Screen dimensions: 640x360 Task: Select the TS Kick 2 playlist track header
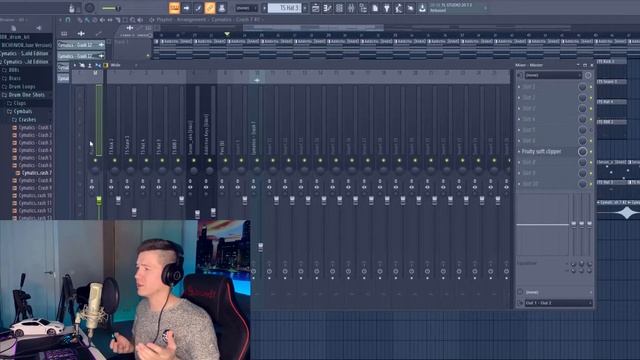click(x=612, y=62)
